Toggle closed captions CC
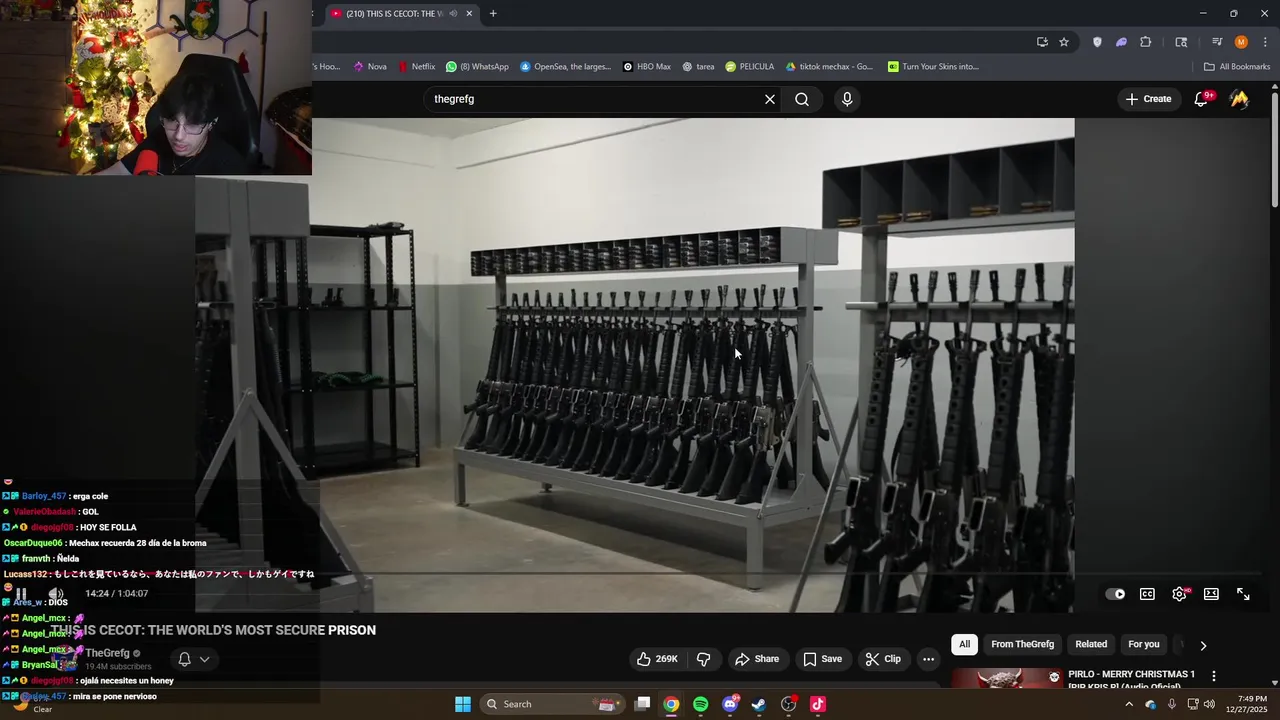This screenshot has height=720, width=1280. pos(1147,594)
